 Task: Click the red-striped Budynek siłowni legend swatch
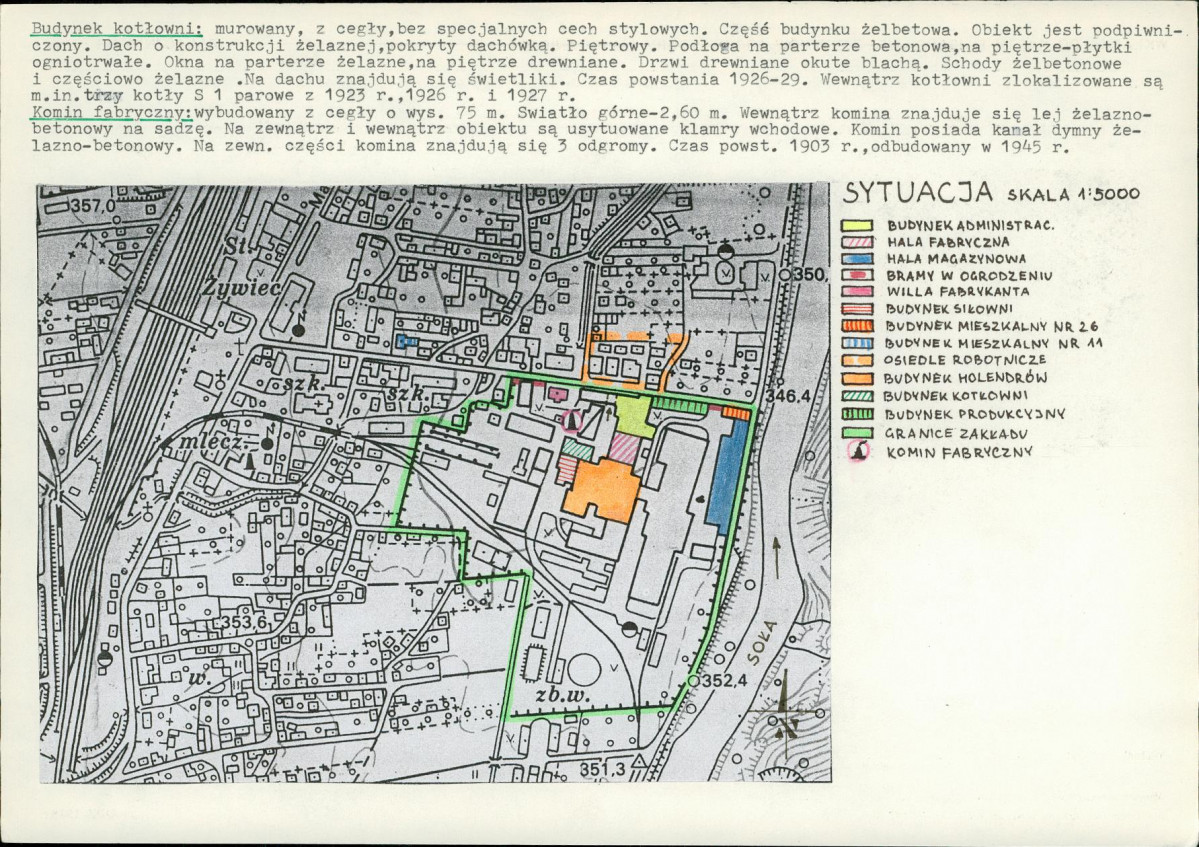pos(856,309)
